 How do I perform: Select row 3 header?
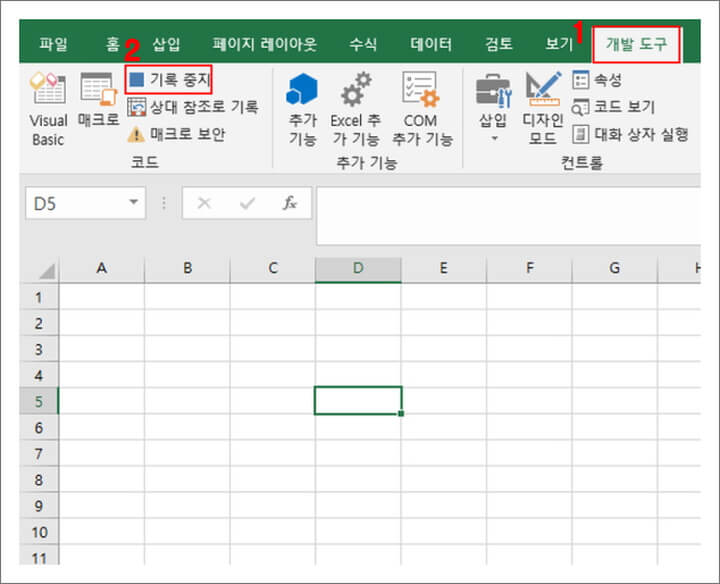[39, 349]
